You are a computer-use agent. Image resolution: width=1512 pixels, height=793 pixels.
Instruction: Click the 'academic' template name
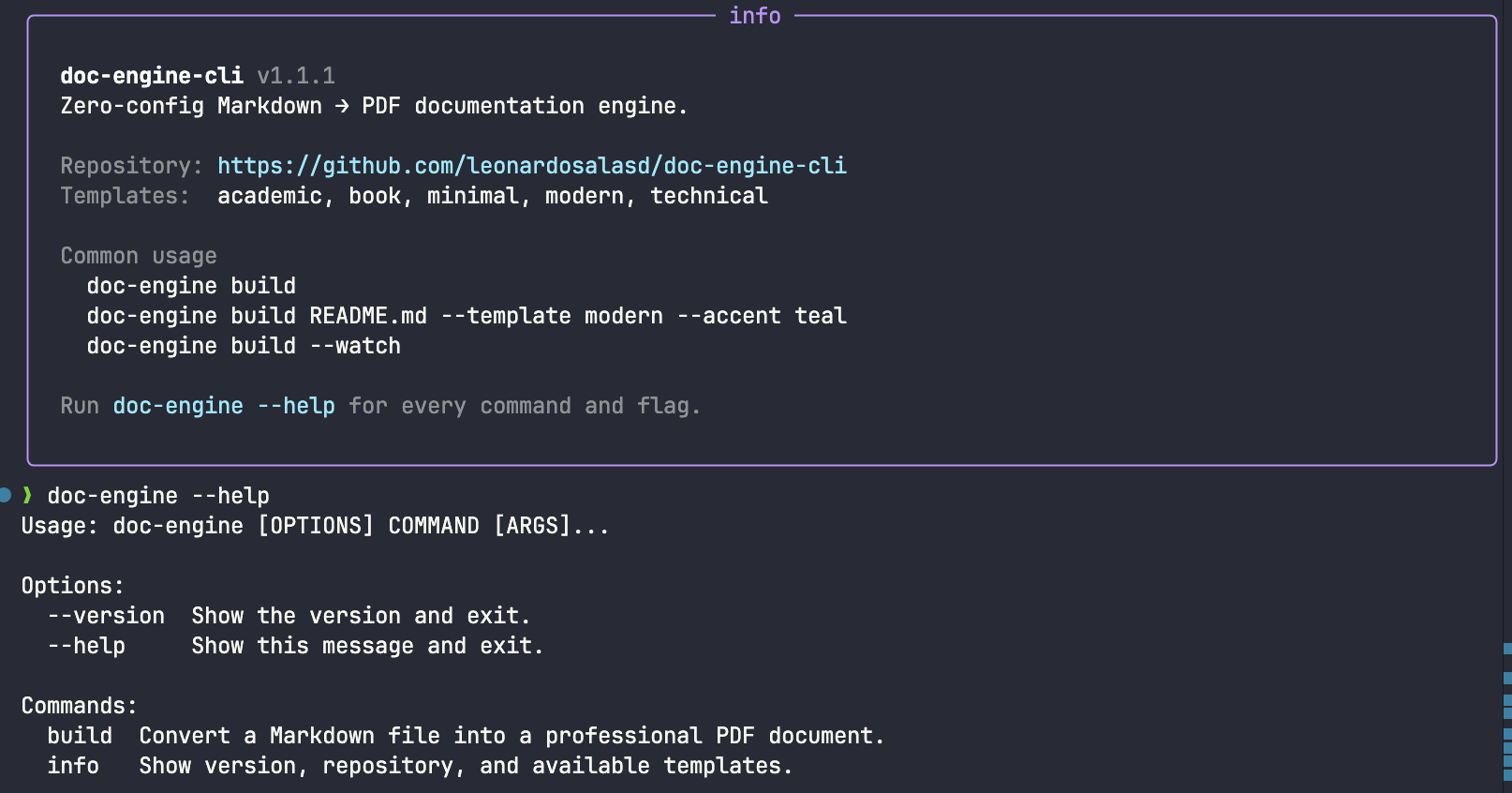270,196
